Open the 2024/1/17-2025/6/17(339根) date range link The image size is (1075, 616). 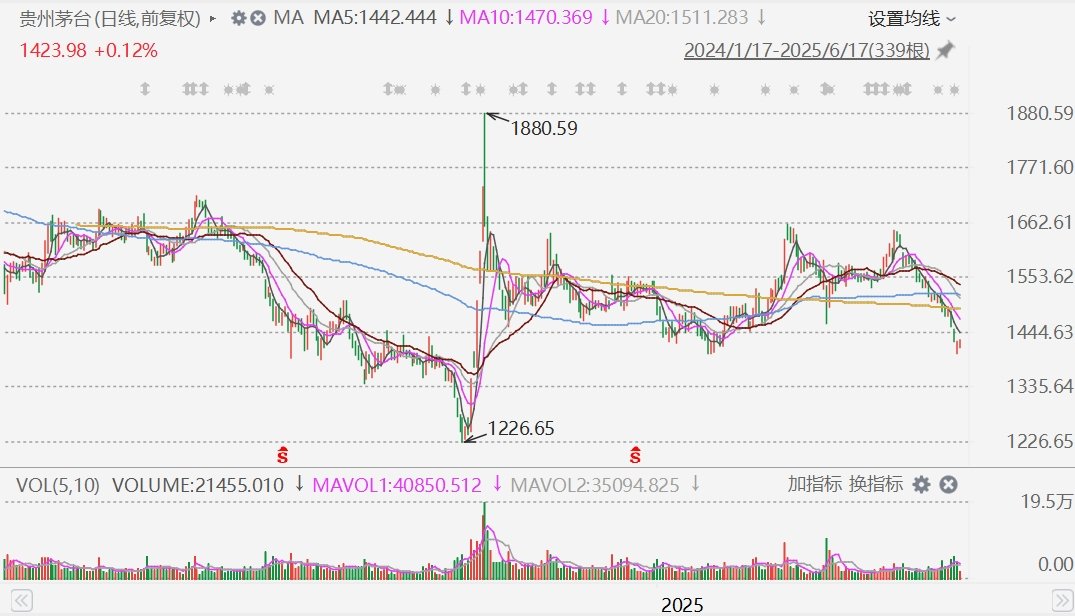807,51
